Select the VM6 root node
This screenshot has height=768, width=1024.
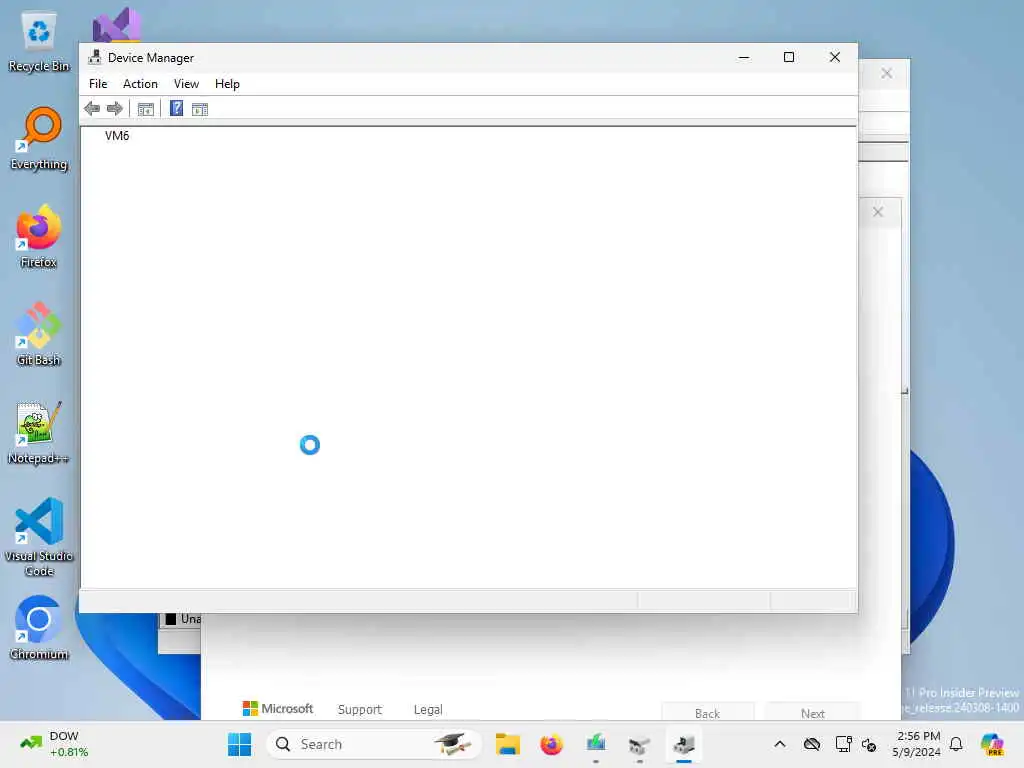[x=117, y=136]
